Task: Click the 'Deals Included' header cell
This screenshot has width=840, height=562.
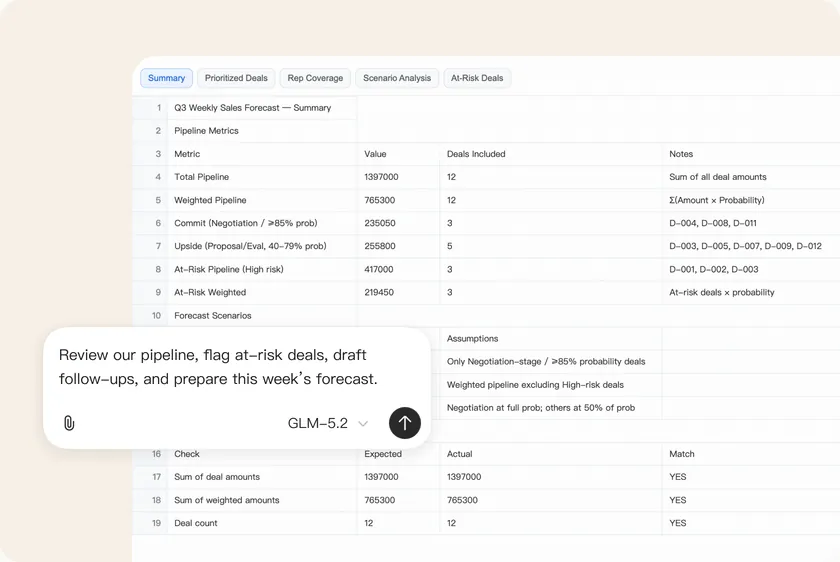Action: coord(551,154)
